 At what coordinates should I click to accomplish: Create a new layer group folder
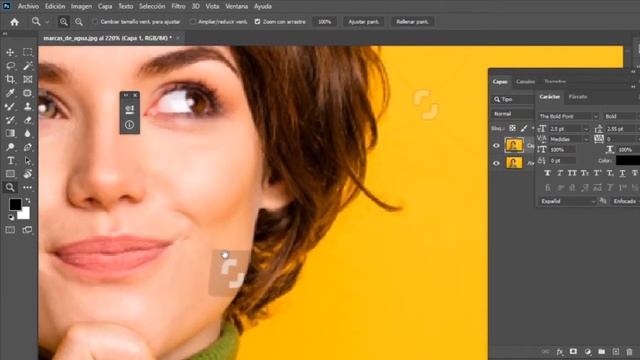(x=602, y=351)
